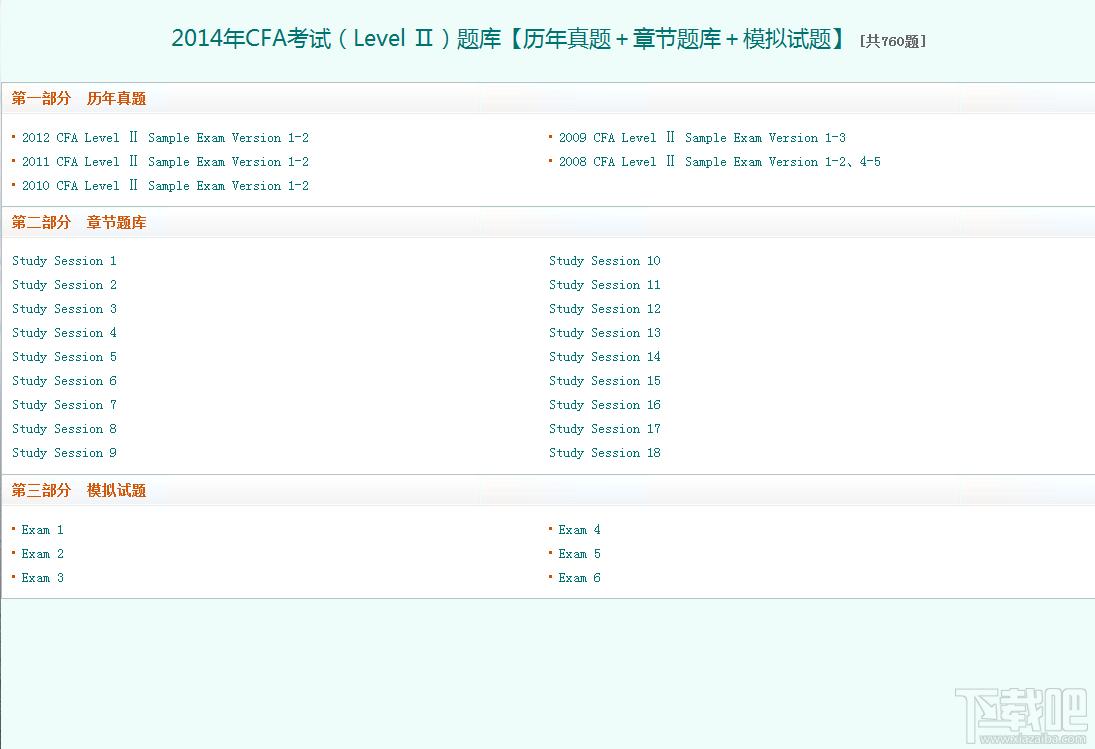The height and width of the screenshot is (749, 1095).
Task: Go to Study Session 16
Action: [605, 405]
